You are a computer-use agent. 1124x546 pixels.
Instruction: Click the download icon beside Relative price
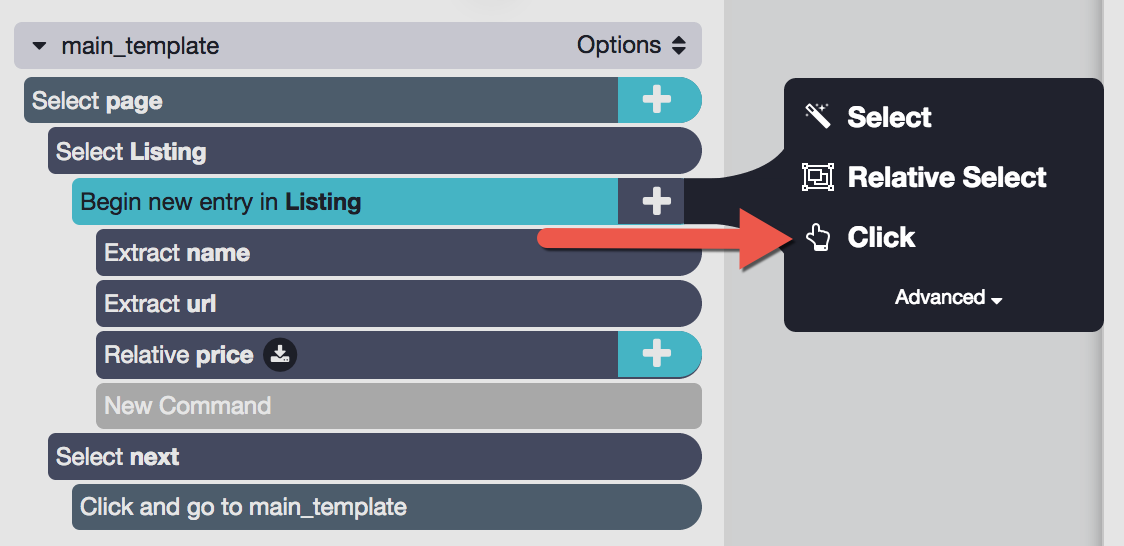[x=280, y=355]
